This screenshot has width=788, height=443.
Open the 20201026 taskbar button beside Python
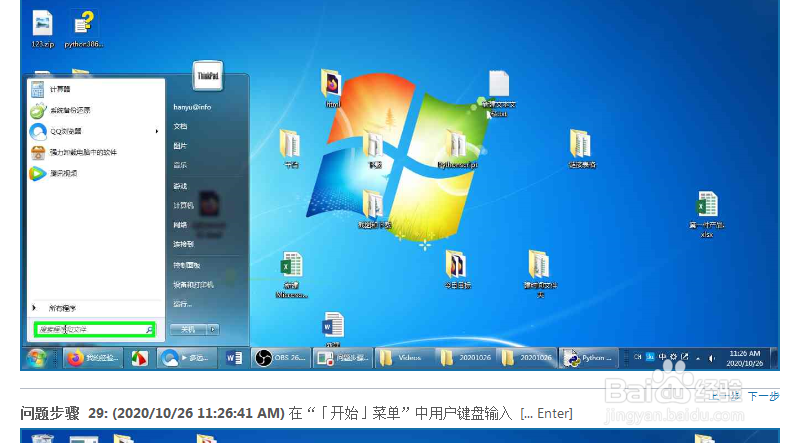coord(527,358)
